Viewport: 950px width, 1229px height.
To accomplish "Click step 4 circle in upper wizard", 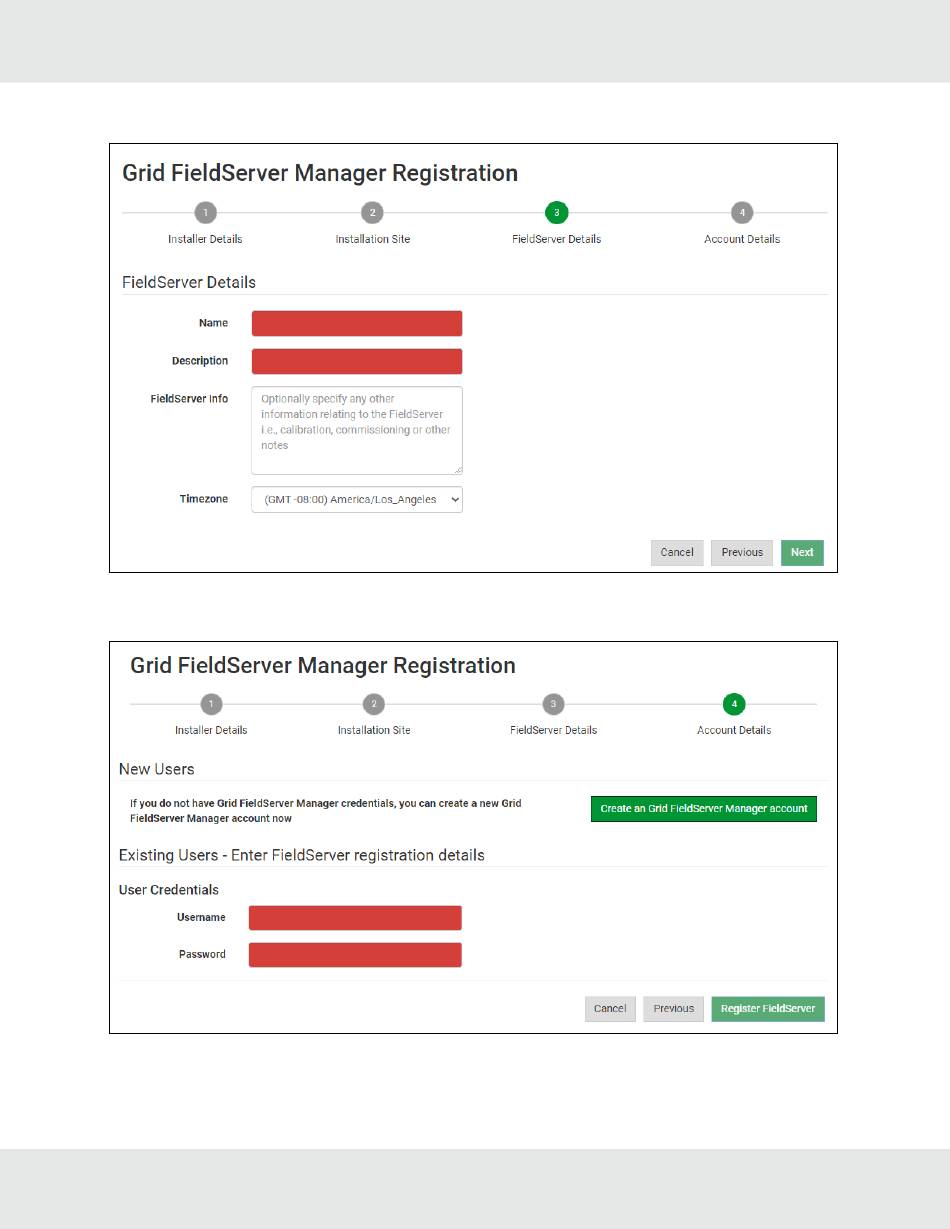I will pos(741,212).
